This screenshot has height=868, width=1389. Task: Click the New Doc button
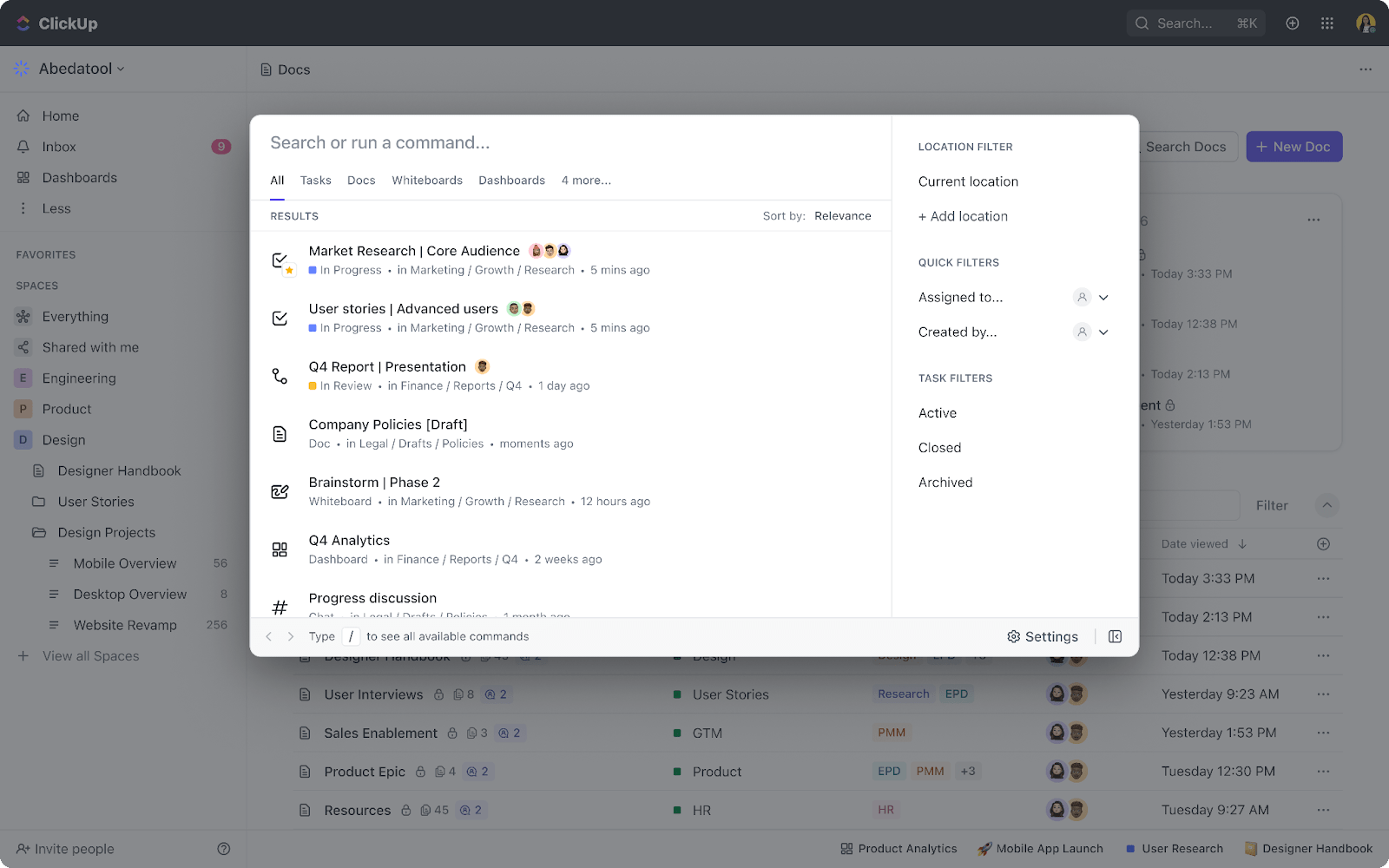1294,146
